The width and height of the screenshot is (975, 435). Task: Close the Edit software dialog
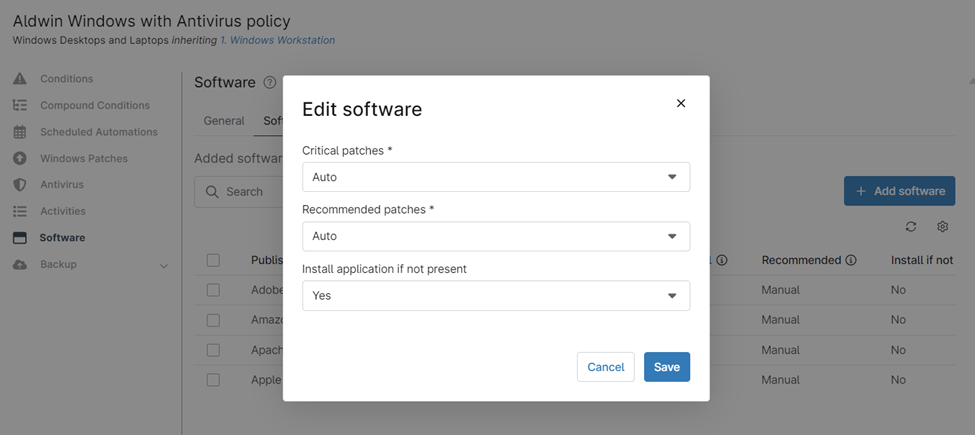681,103
